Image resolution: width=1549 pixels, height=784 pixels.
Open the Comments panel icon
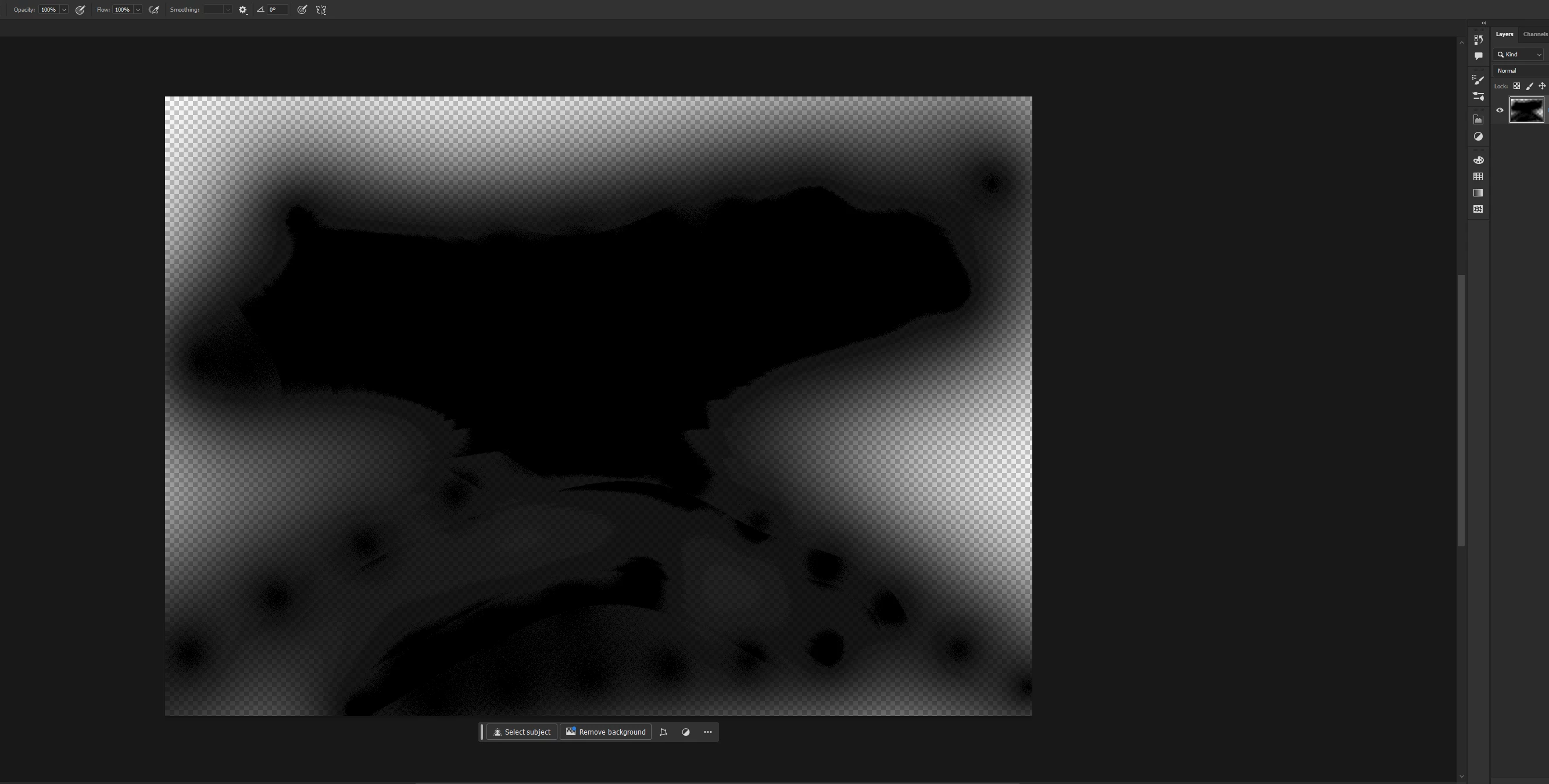(1478, 56)
